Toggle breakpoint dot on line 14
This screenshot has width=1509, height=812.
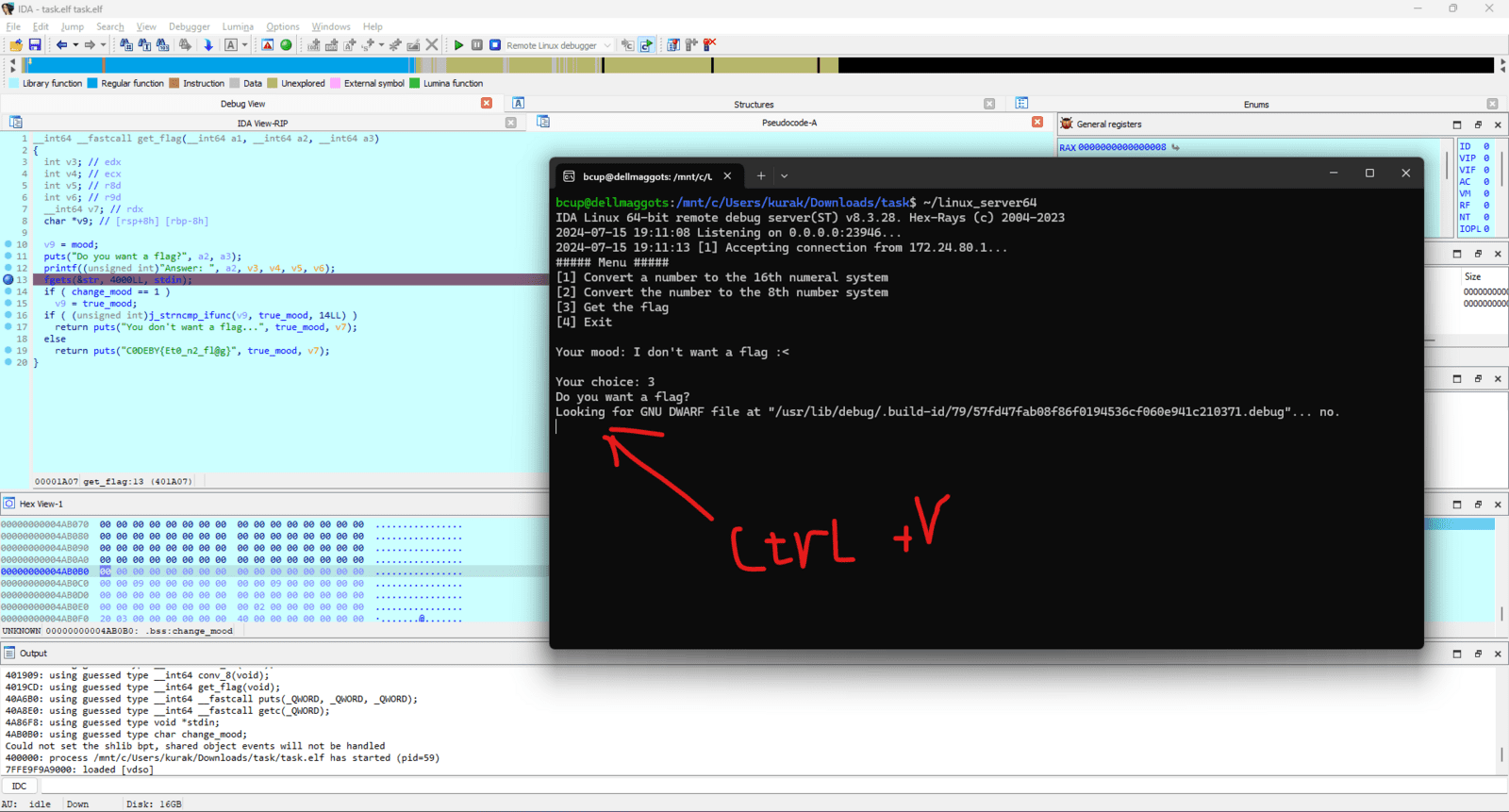click(8, 291)
